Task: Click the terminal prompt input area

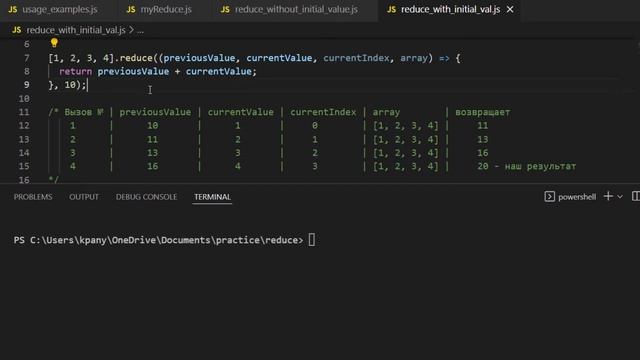Action: pos(311,240)
